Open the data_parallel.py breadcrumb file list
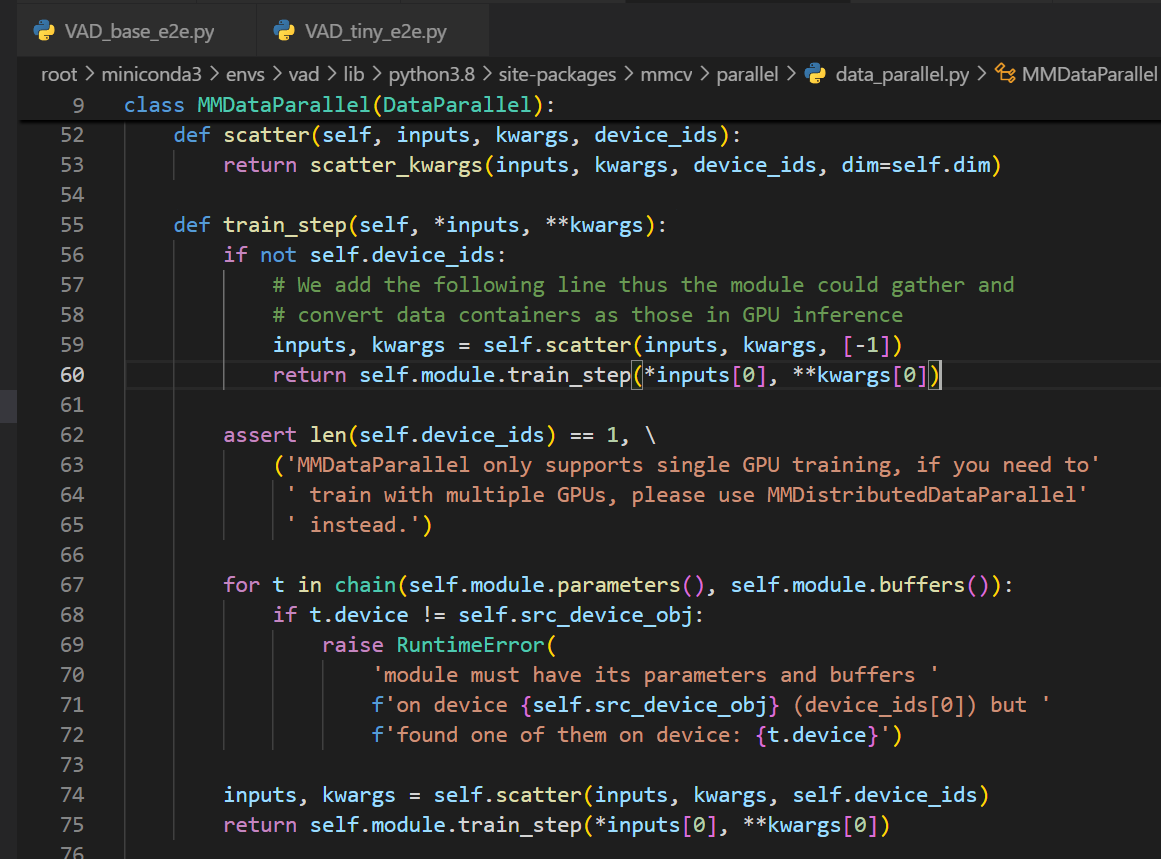The width and height of the screenshot is (1161, 859). [x=901, y=74]
